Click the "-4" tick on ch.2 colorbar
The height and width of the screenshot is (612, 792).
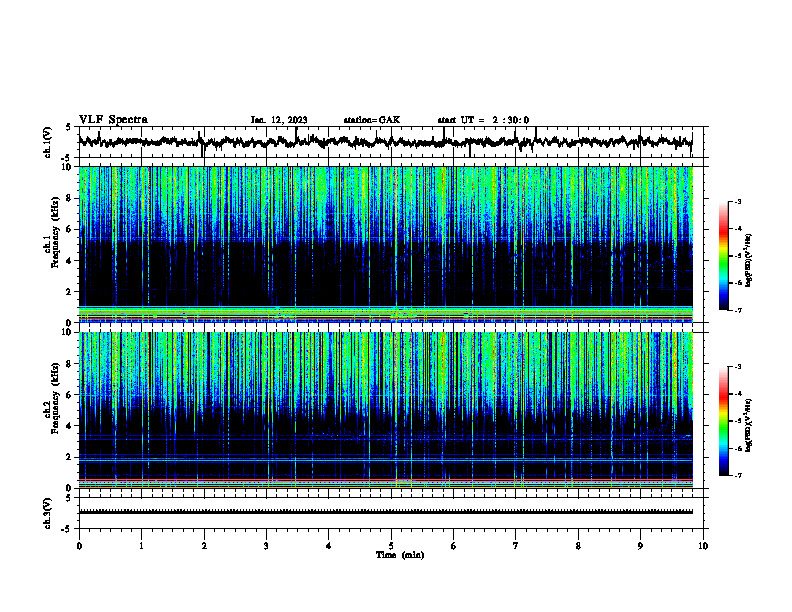coord(737,394)
